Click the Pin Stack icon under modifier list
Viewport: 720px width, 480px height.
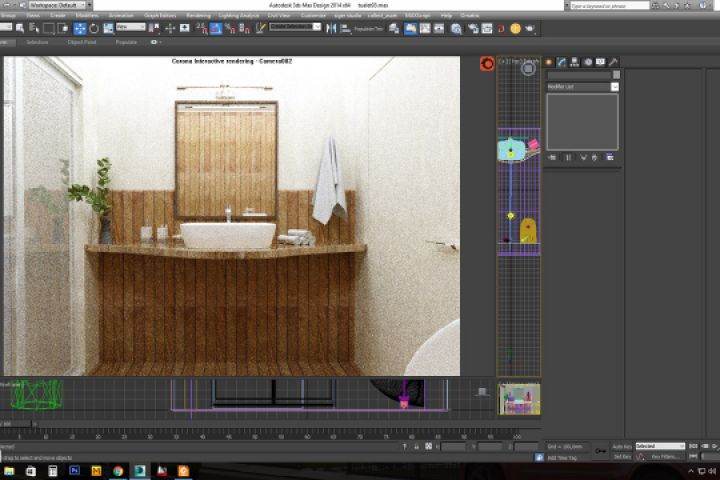(551, 157)
